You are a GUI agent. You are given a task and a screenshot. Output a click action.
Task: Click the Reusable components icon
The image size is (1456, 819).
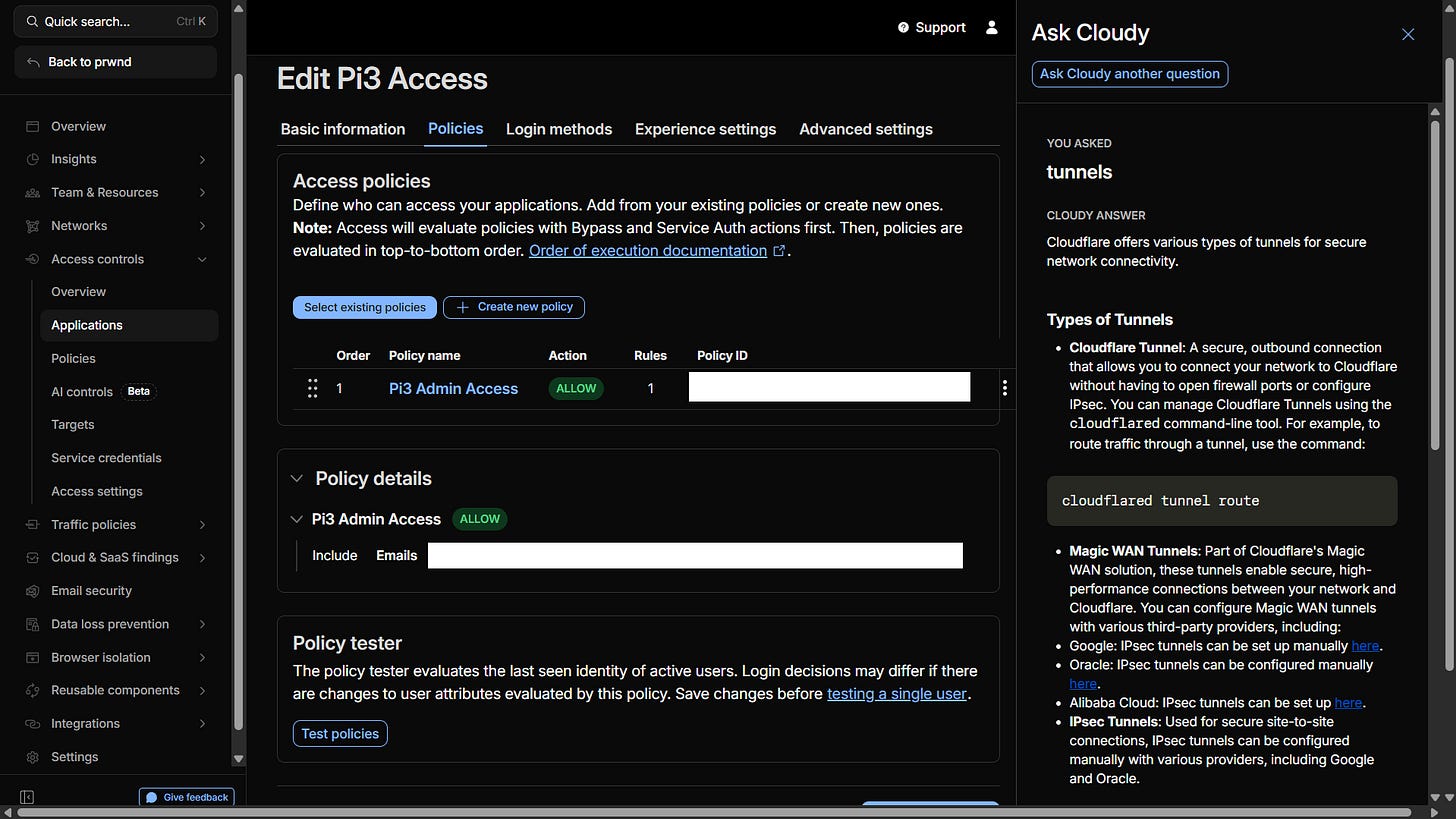(32, 690)
